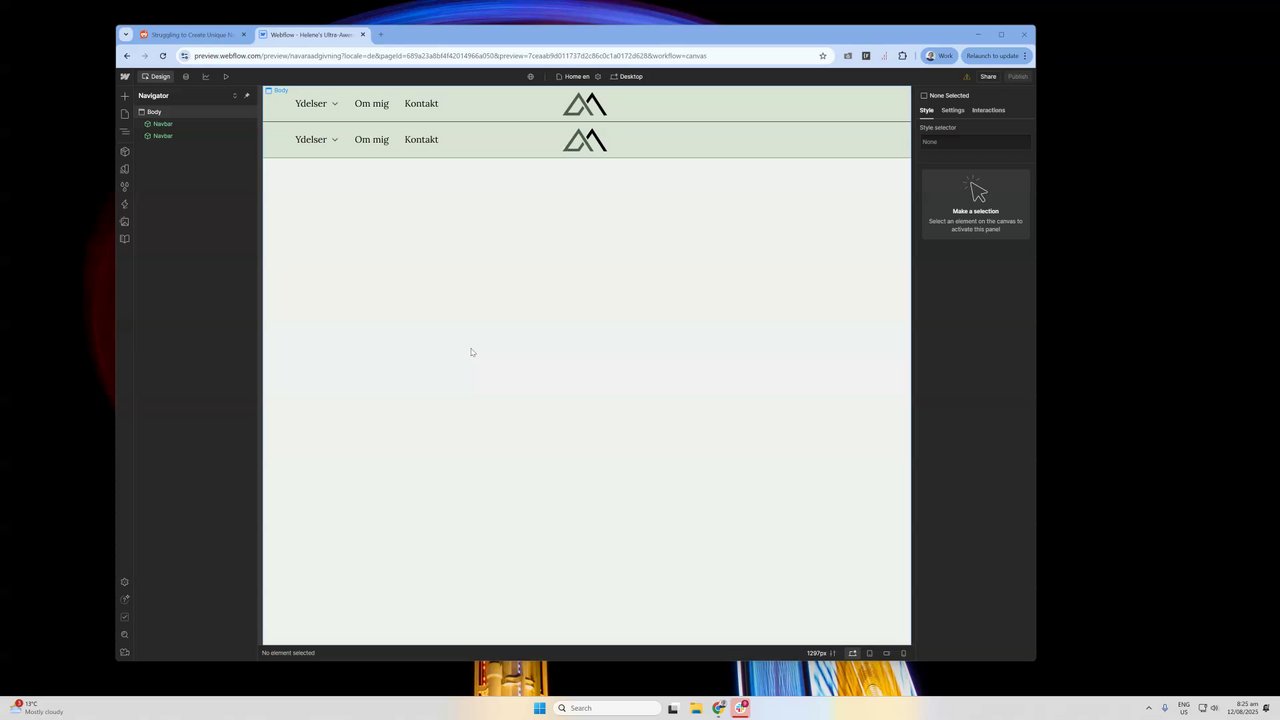
Task: Open the Chrome tab search dropdown
Action: coord(125,34)
